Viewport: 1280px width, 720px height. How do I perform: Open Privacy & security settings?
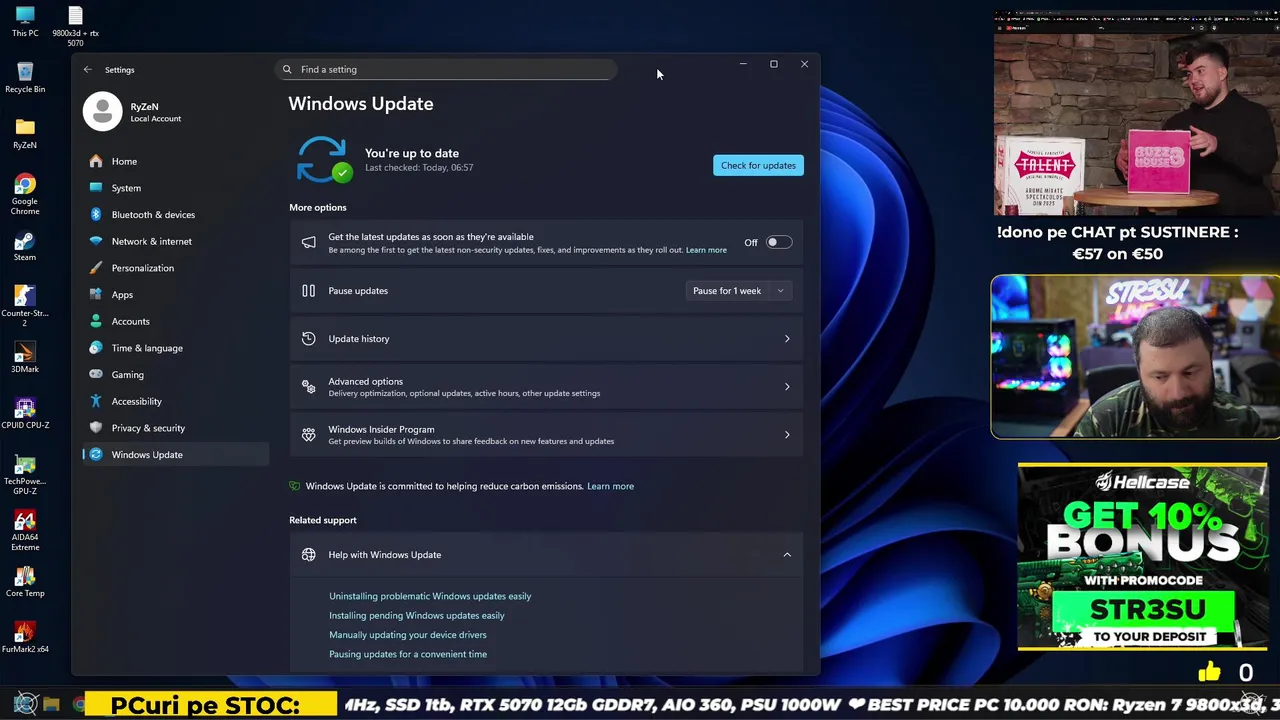(176, 428)
